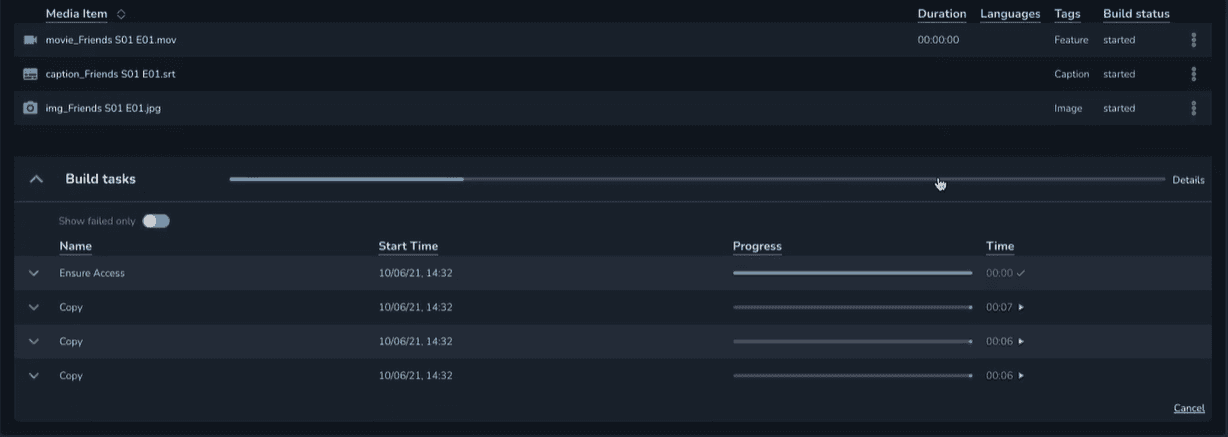
Task: Collapse the Build tasks panel
Action: [37, 180]
